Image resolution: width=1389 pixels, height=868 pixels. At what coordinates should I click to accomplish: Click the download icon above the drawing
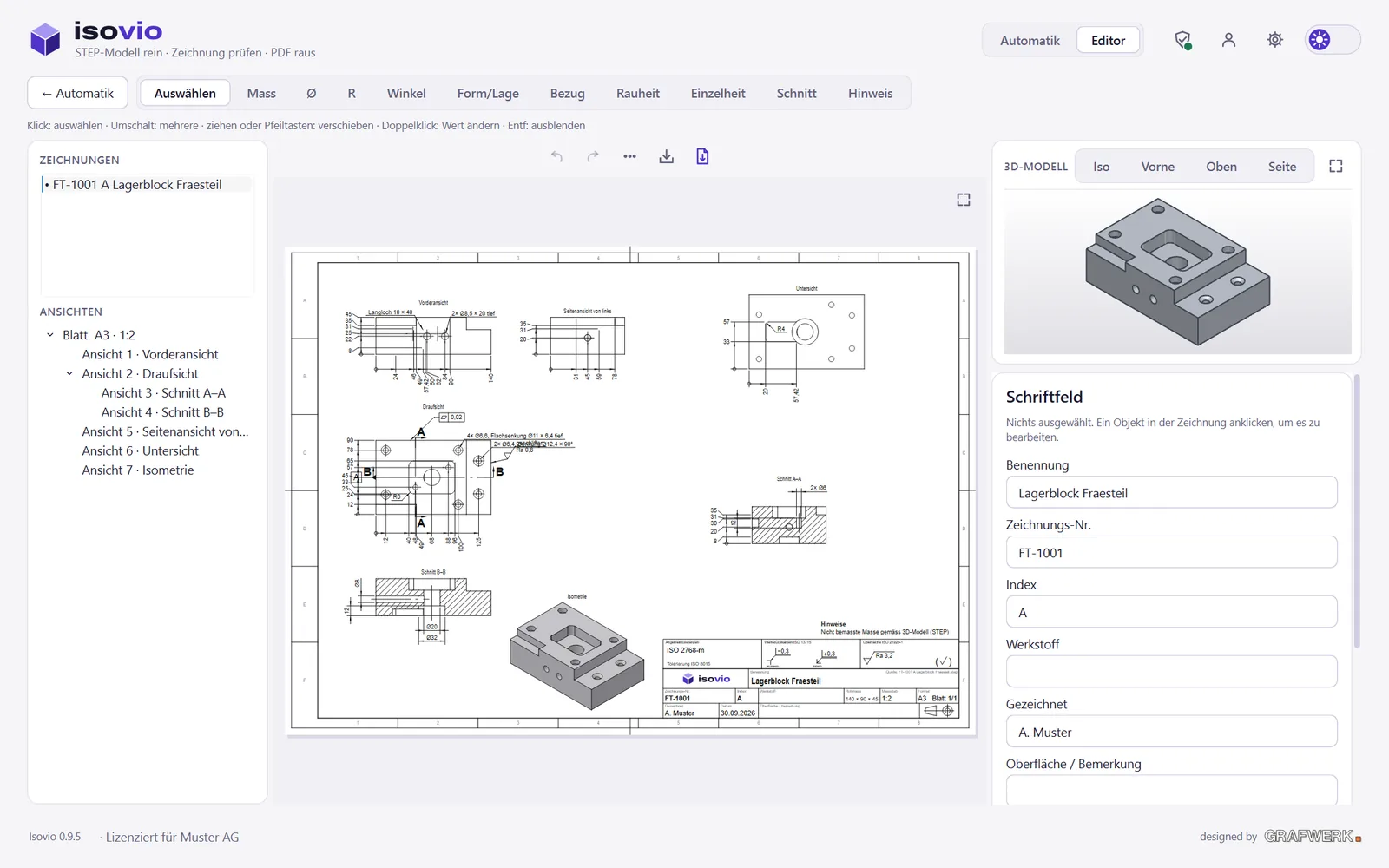coord(666,156)
